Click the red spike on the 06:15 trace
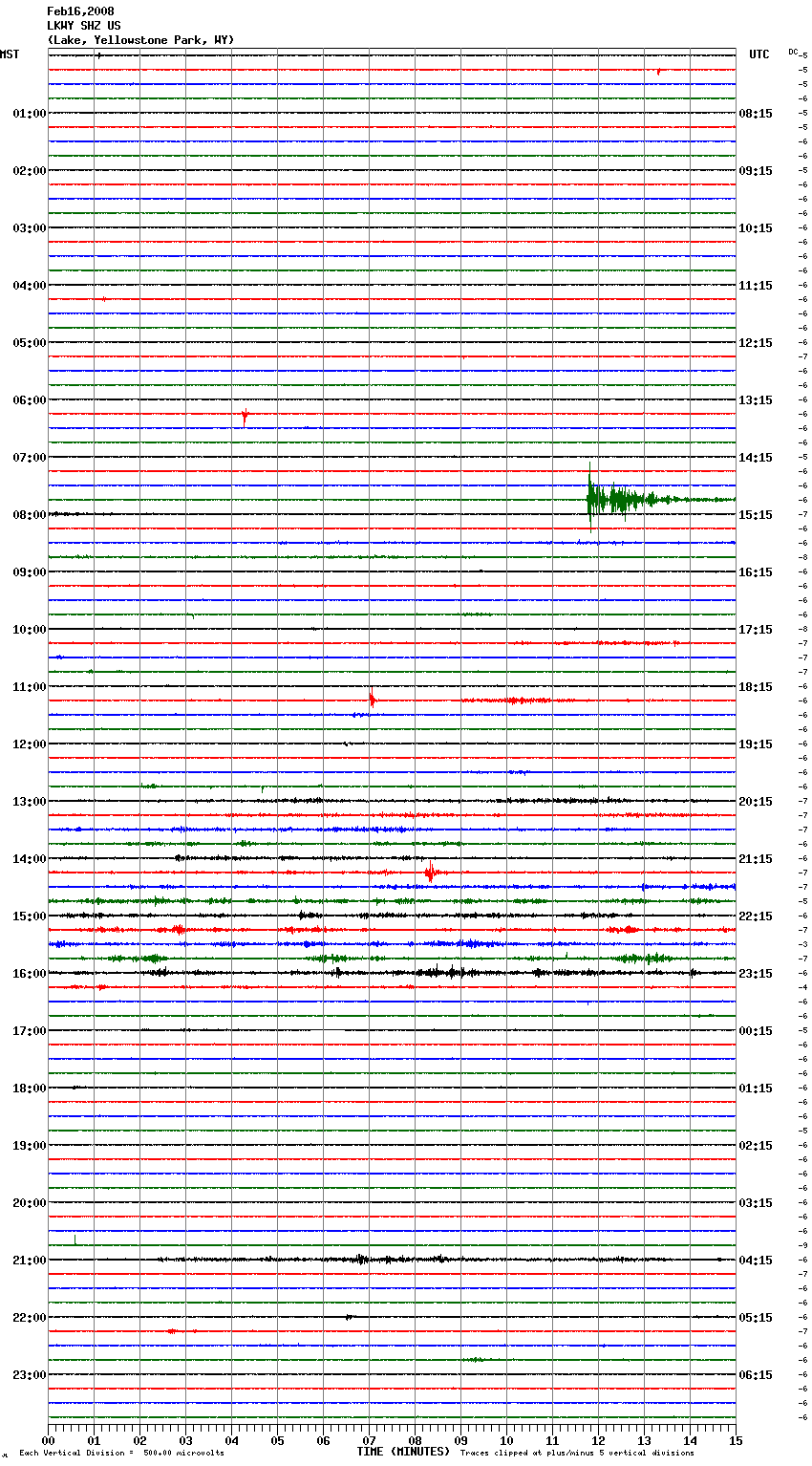Viewport: 812px width, 1466px height. coord(245,416)
